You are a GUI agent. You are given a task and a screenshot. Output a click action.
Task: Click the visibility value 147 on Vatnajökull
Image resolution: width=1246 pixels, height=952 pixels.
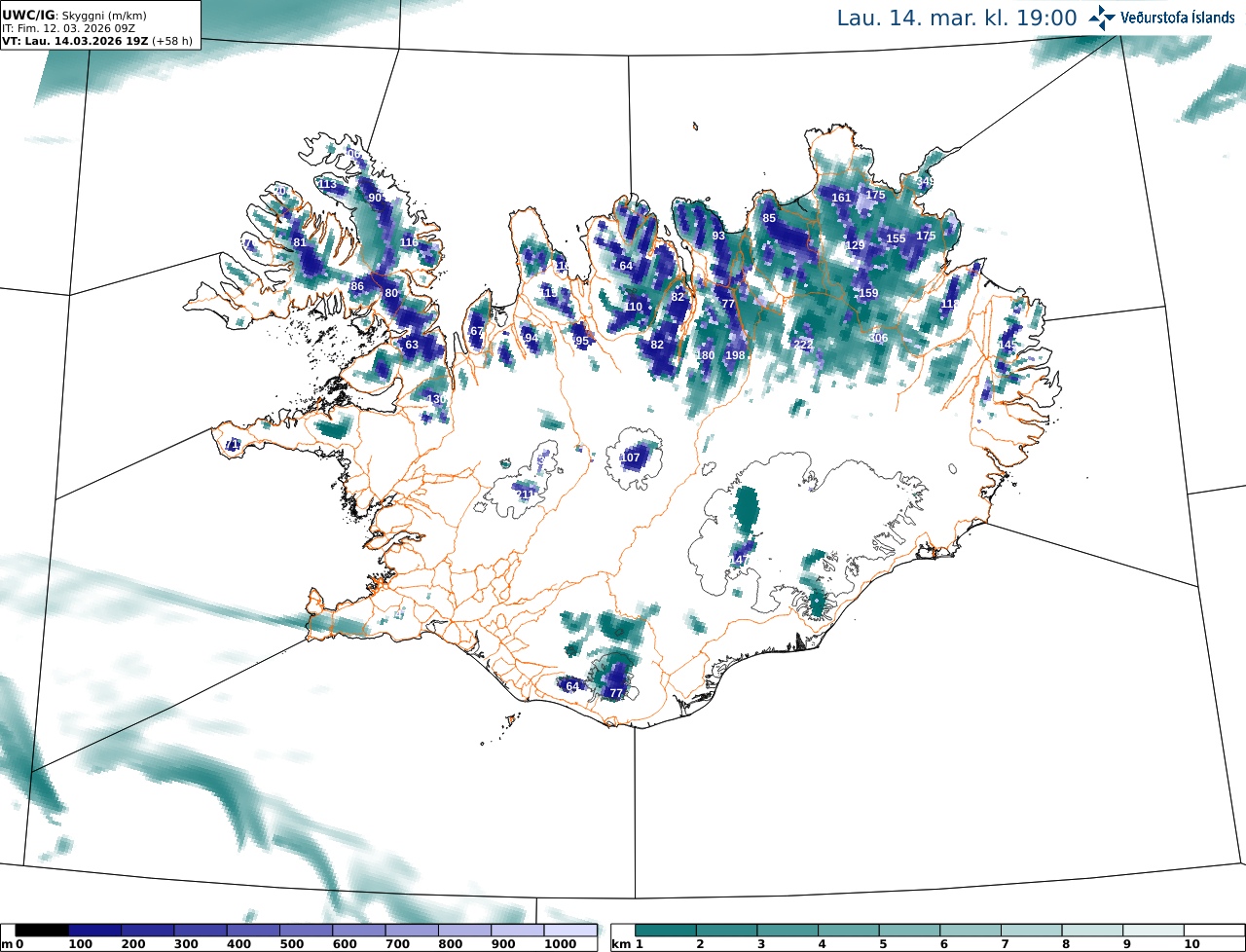coord(740,561)
